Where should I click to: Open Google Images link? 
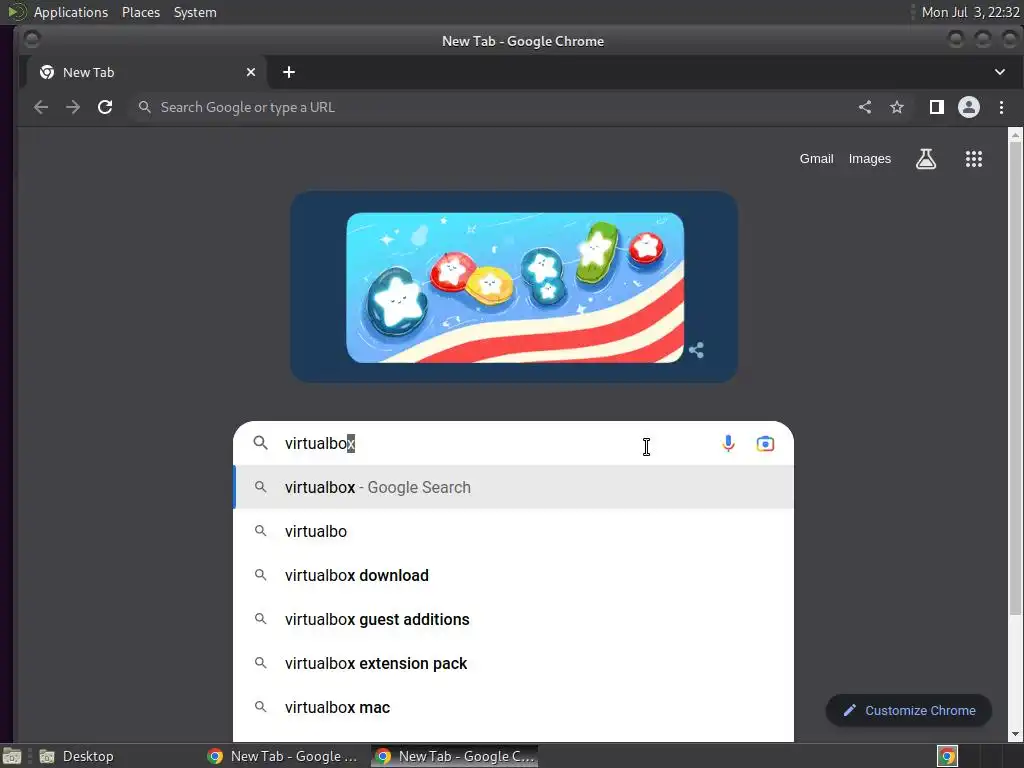[869, 159]
